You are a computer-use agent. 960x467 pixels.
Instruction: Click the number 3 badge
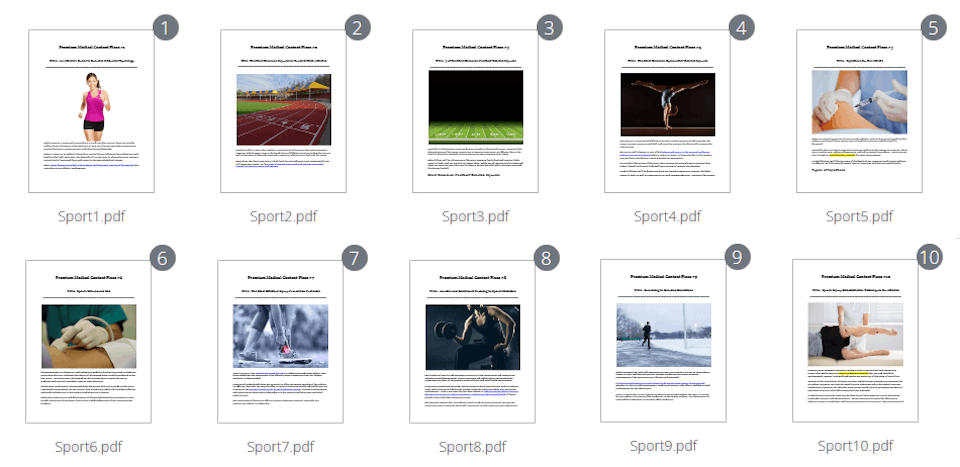(x=549, y=28)
